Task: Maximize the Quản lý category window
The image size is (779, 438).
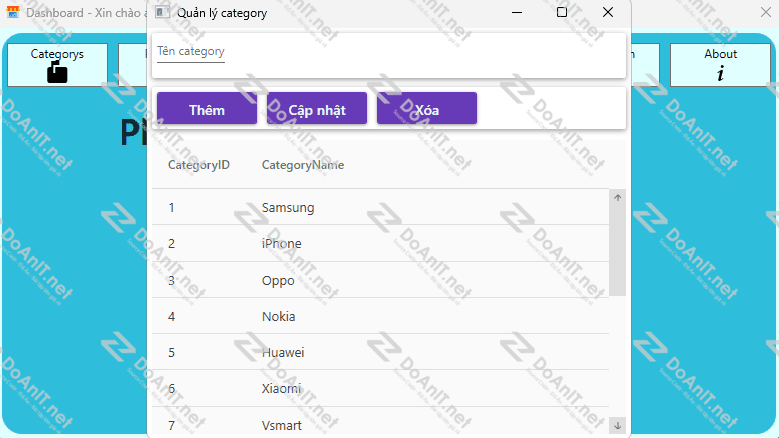Action: (x=561, y=12)
